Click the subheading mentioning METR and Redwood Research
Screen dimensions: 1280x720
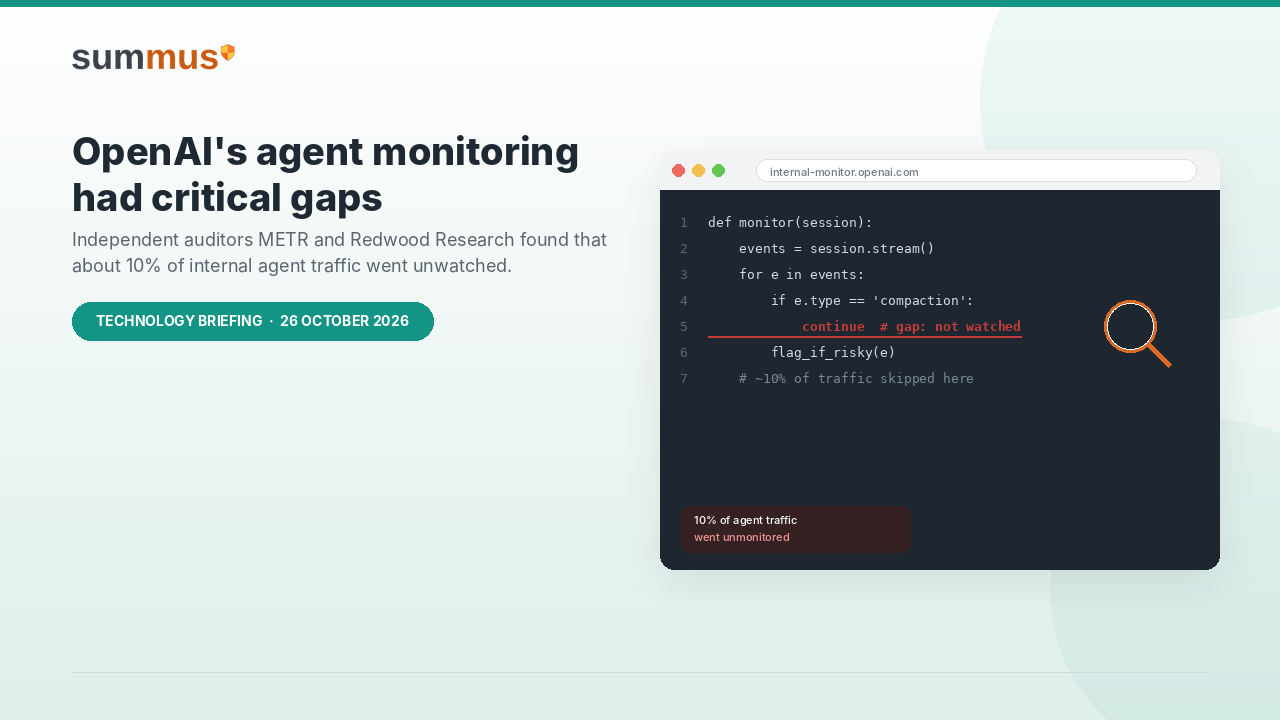tap(340, 253)
